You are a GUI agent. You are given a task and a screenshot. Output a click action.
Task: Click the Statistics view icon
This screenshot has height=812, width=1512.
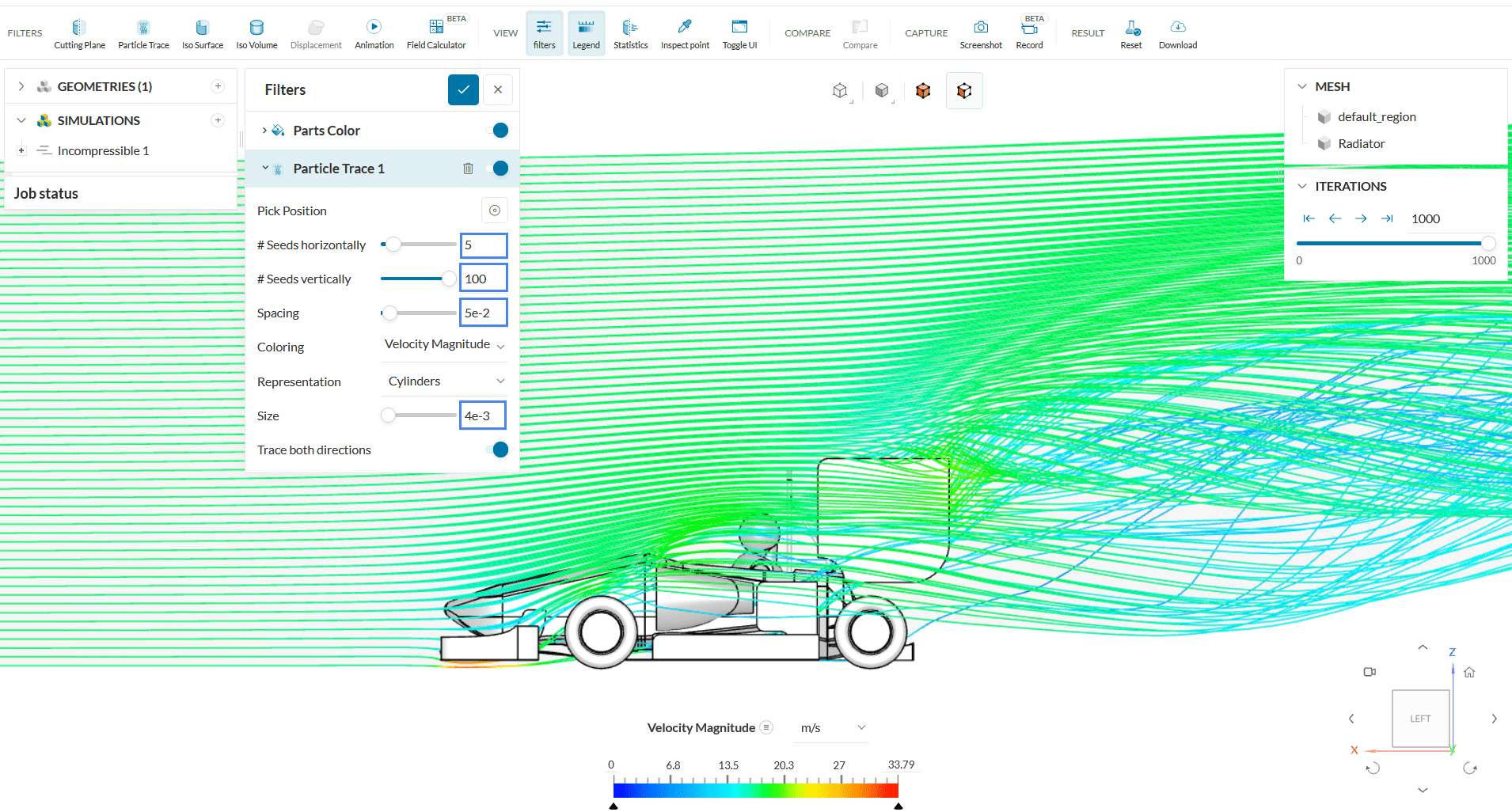tap(630, 34)
